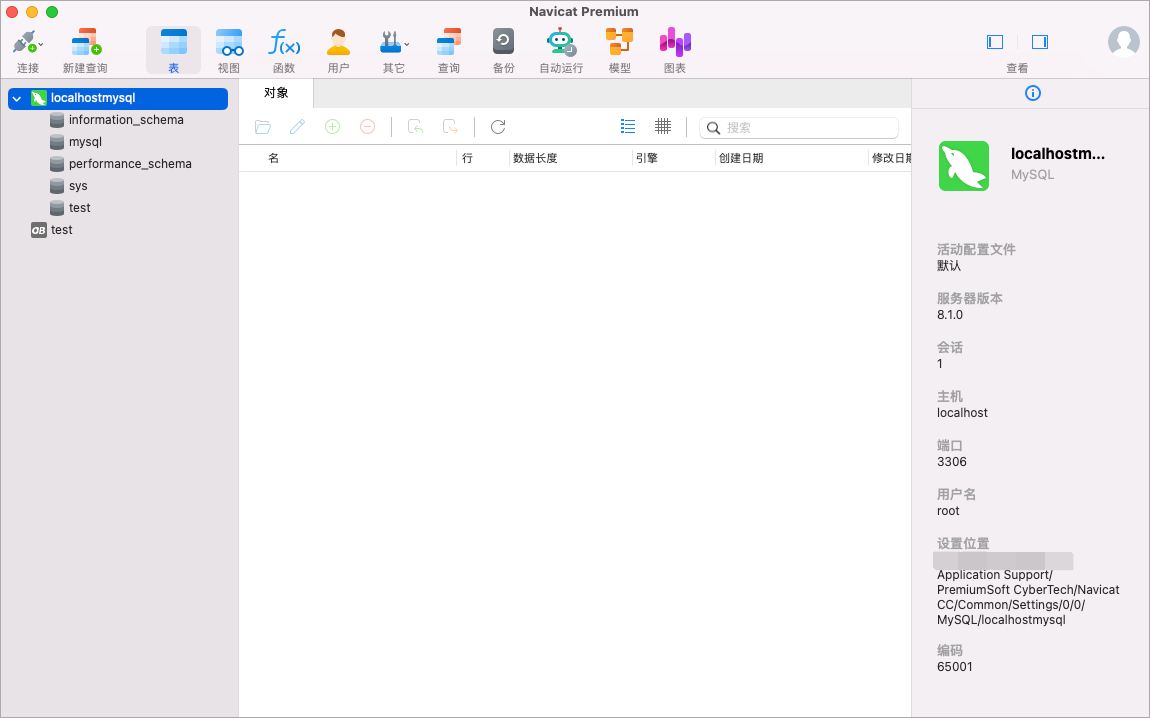Image resolution: width=1150 pixels, height=718 pixels.
Task: Open the 新建查询 new query tool
Action: pos(85,50)
